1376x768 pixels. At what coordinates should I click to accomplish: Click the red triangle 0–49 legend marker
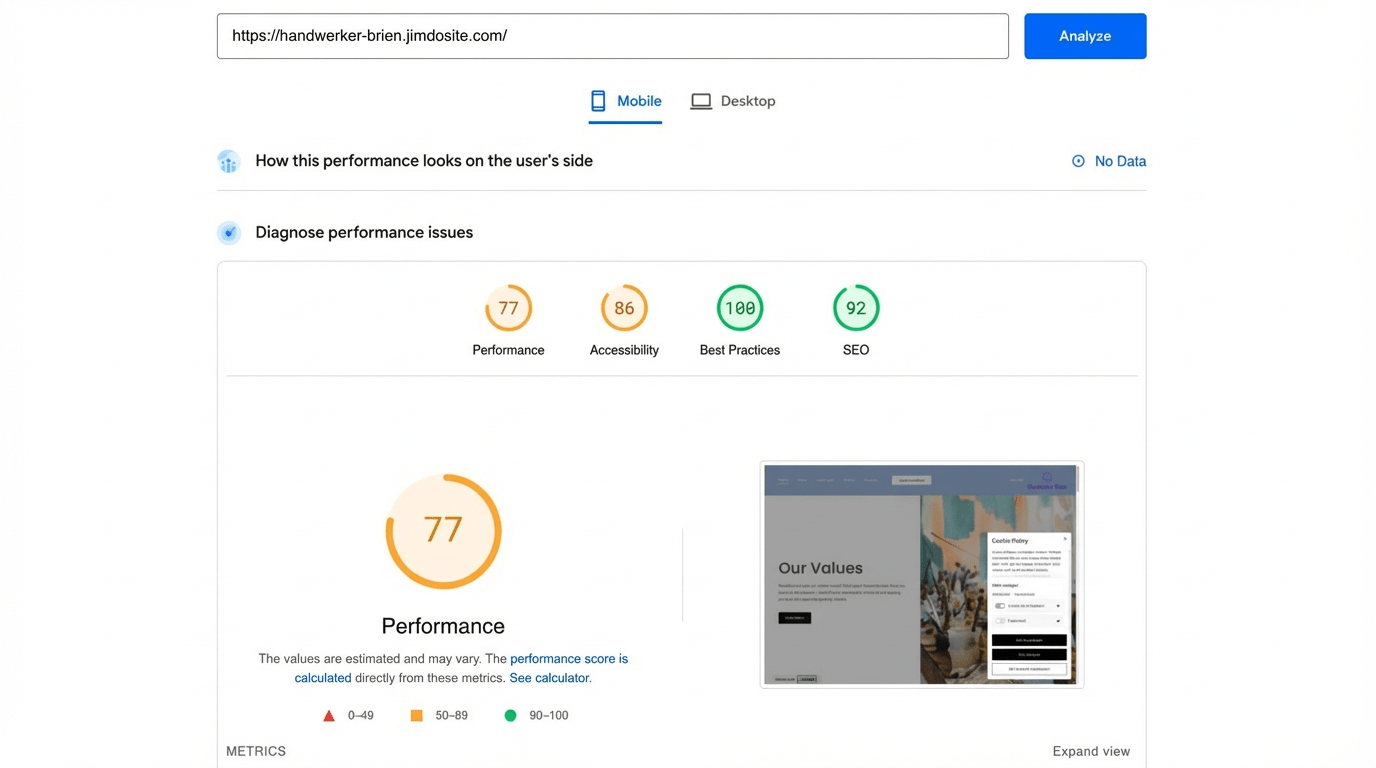coord(329,716)
